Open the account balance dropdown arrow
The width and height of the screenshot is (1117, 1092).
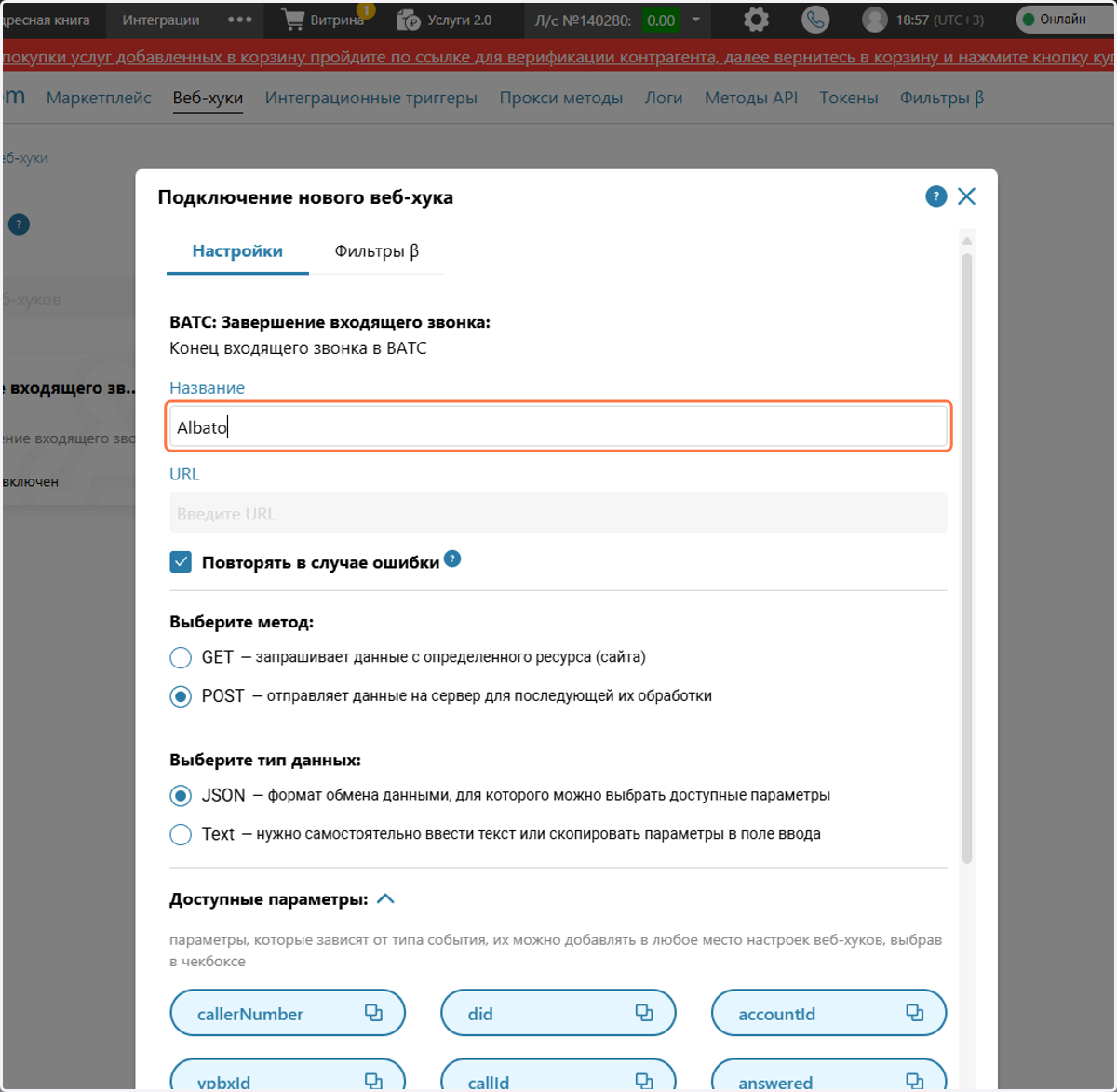click(x=695, y=20)
